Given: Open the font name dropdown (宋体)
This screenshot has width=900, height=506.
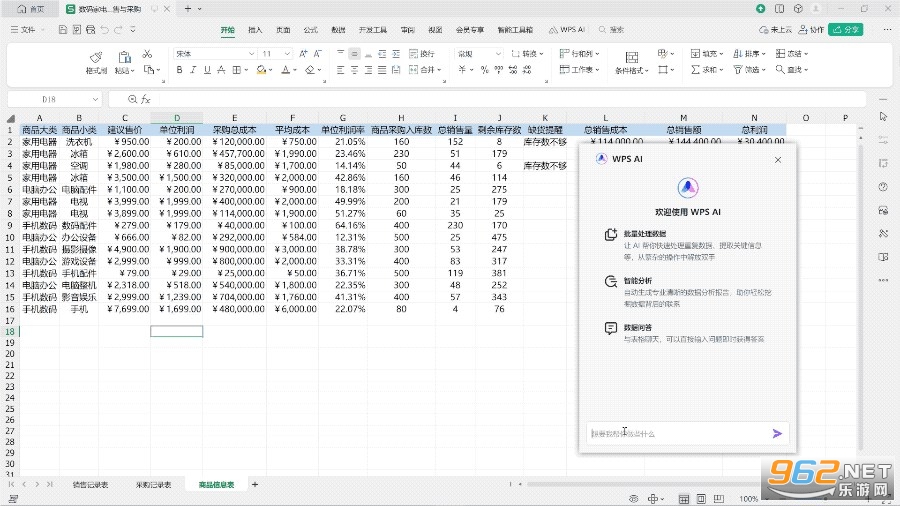Looking at the screenshot, I should tap(251, 53).
